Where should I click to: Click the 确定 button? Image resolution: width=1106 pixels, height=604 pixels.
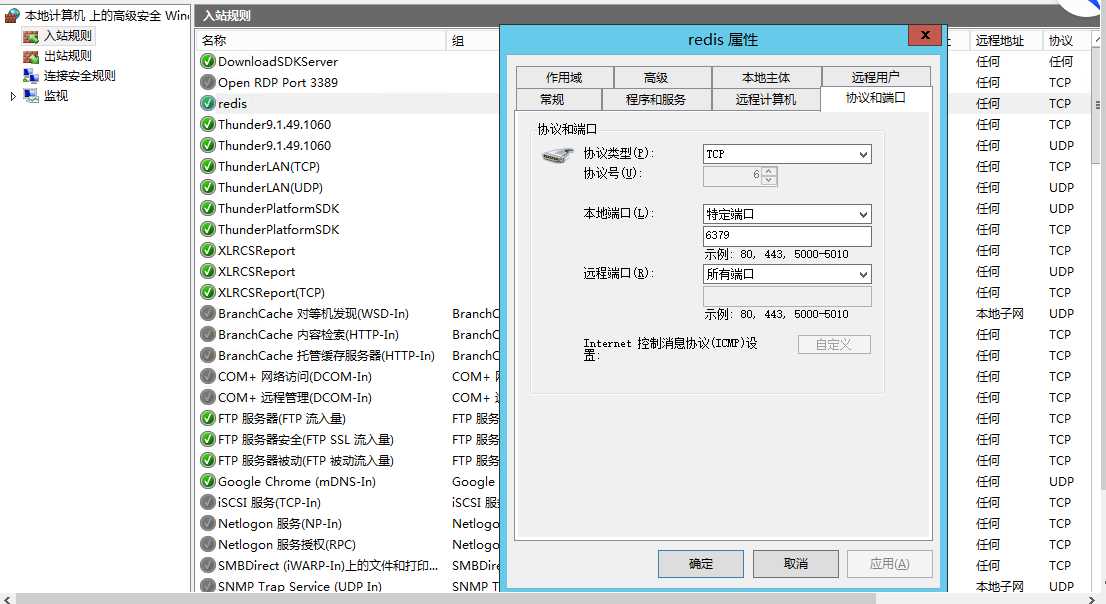coord(700,563)
